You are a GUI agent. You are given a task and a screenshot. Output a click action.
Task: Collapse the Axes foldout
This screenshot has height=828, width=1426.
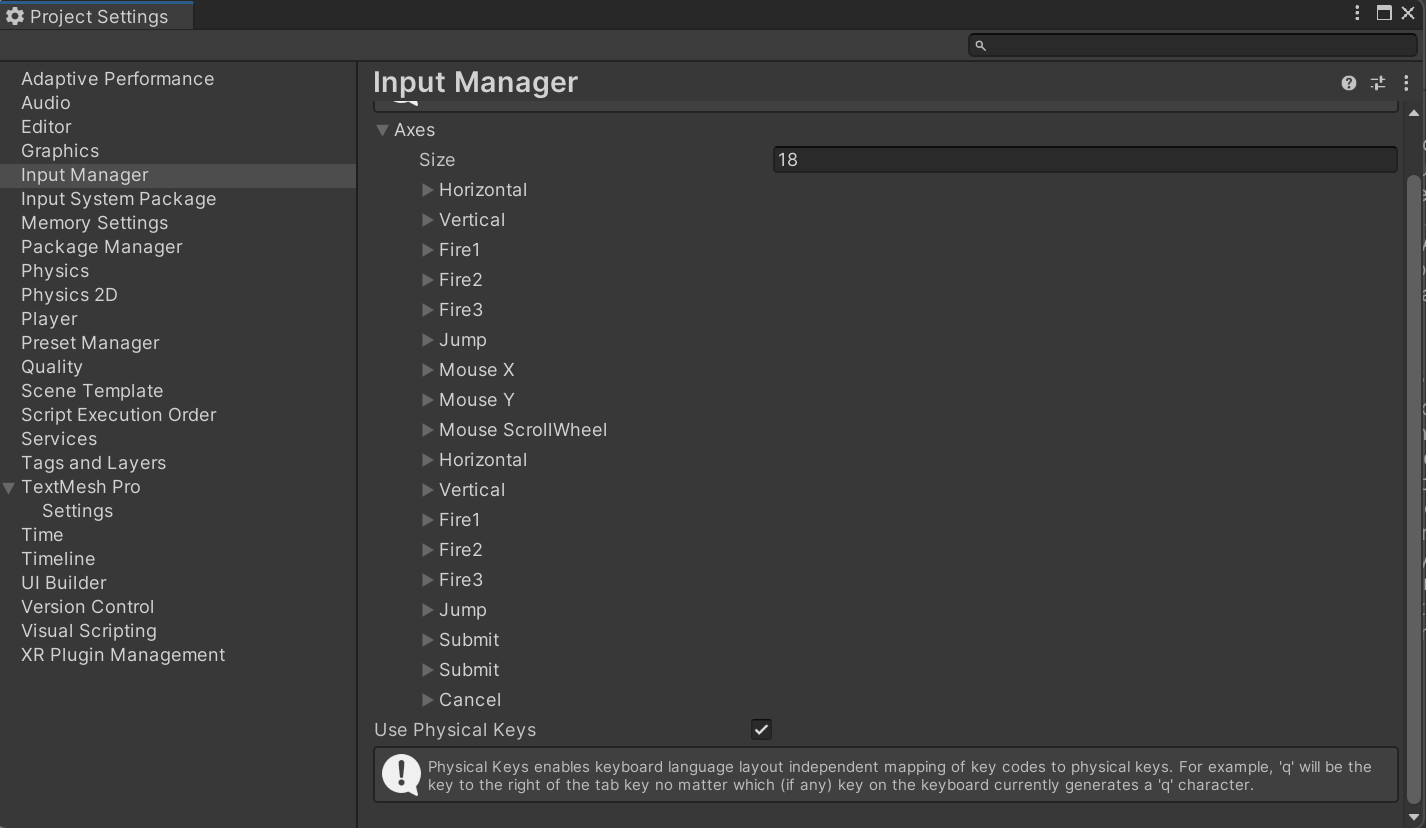pyautogui.click(x=382, y=130)
